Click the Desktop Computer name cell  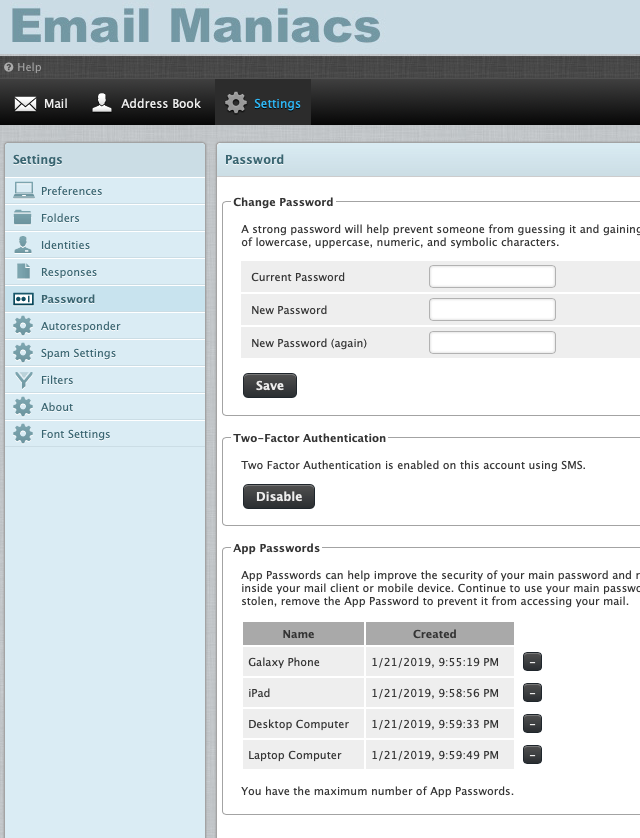[303, 724]
